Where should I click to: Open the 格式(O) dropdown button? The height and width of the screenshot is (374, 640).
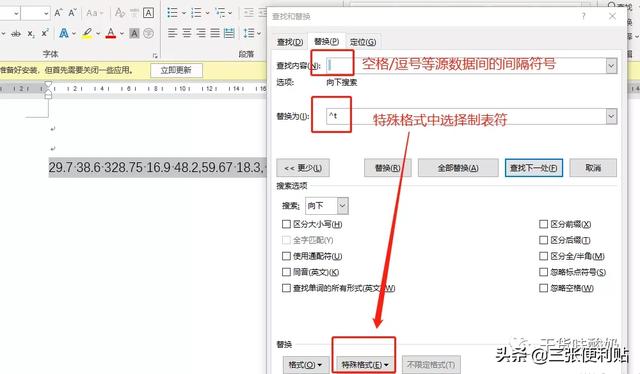(305, 365)
